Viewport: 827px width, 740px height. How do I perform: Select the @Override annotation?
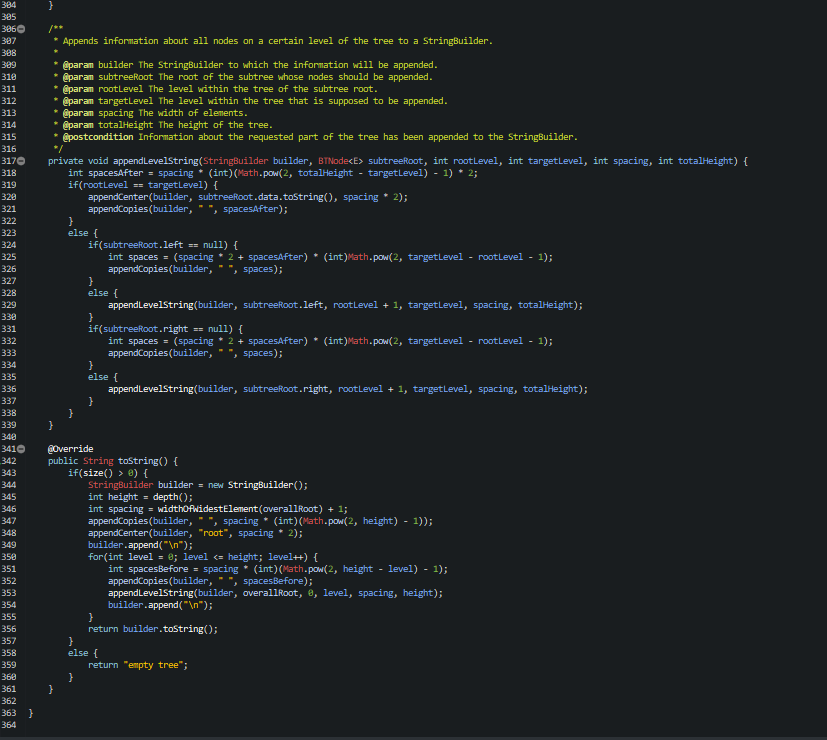pyautogui.click(x=70, y=448)
